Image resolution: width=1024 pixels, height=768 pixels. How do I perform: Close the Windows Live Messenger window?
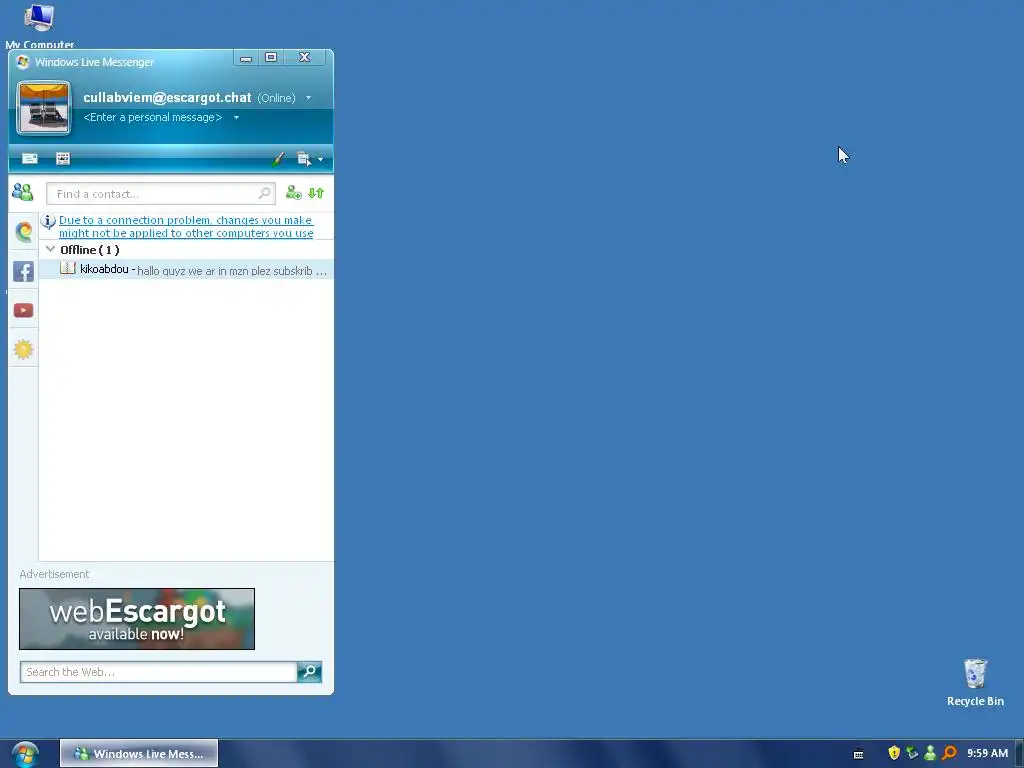click(x=304, y=57)
